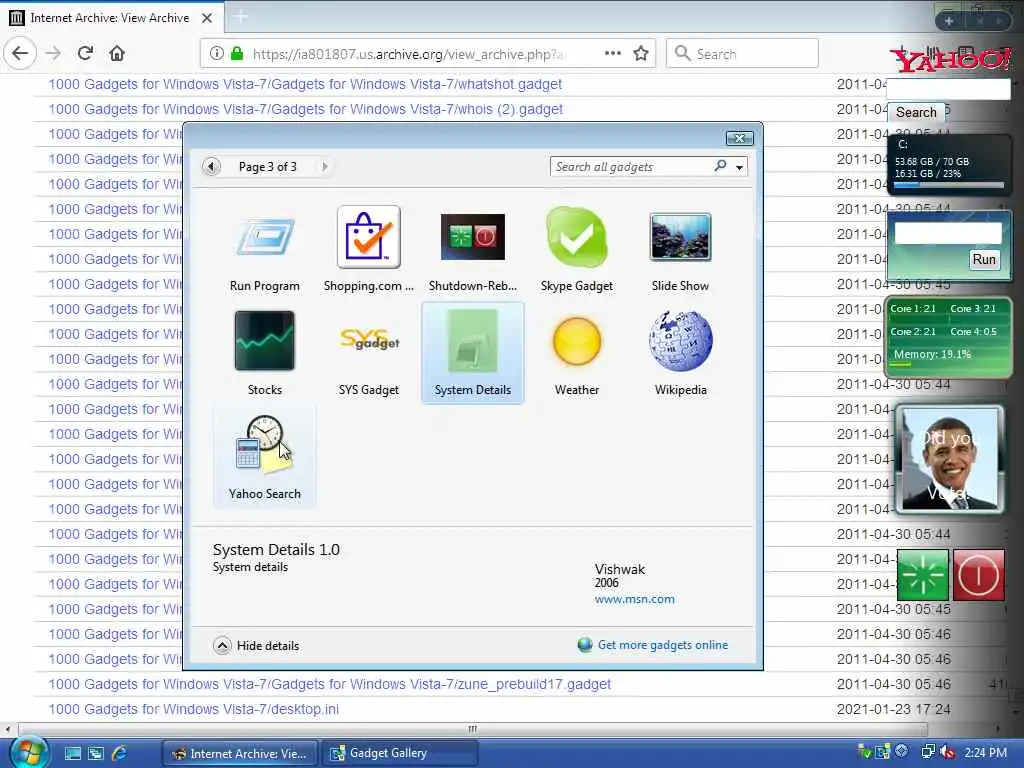The height and width of the screenshot is (768, 1024).
Task: Click Search button in Yahoo sidebar gadget
Action: tap(916, 112)
